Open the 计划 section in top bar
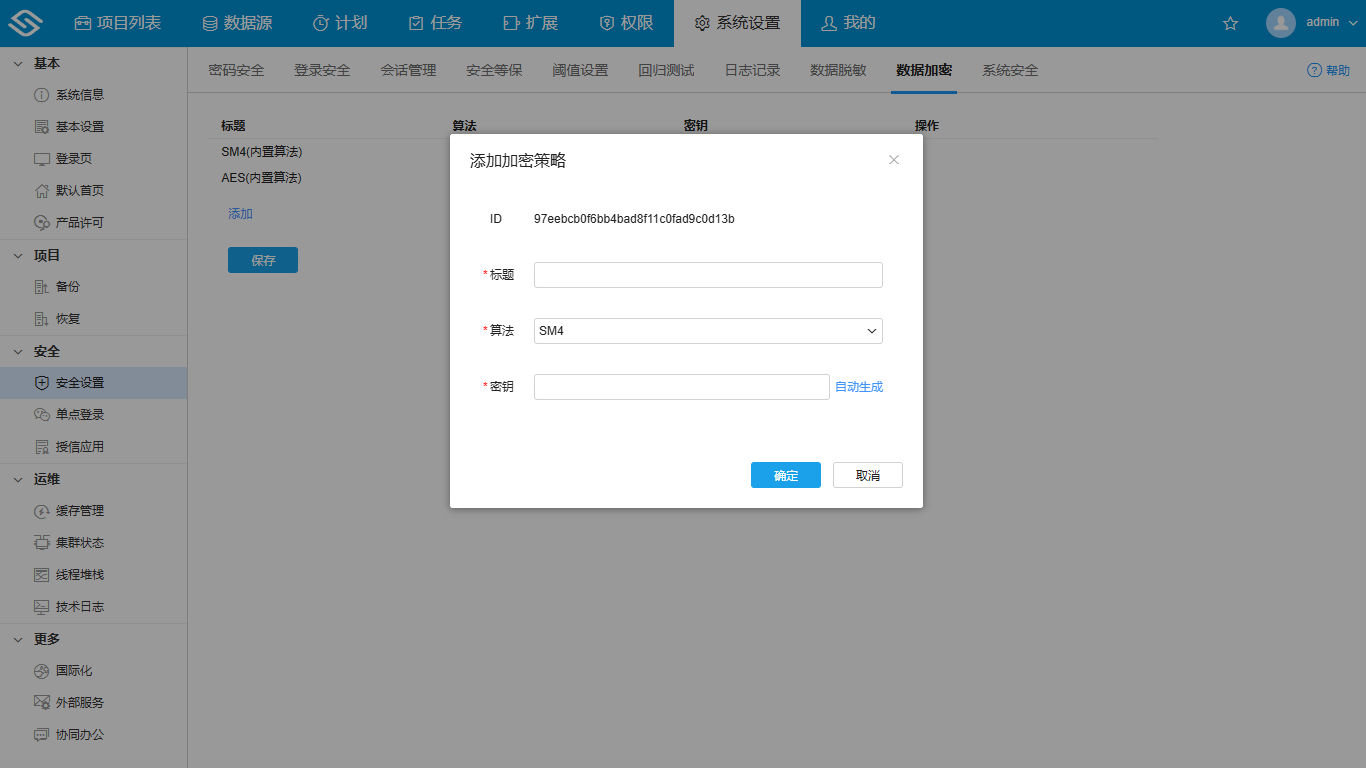This screenshot has height=768, width=1366. tap(340, 21)
